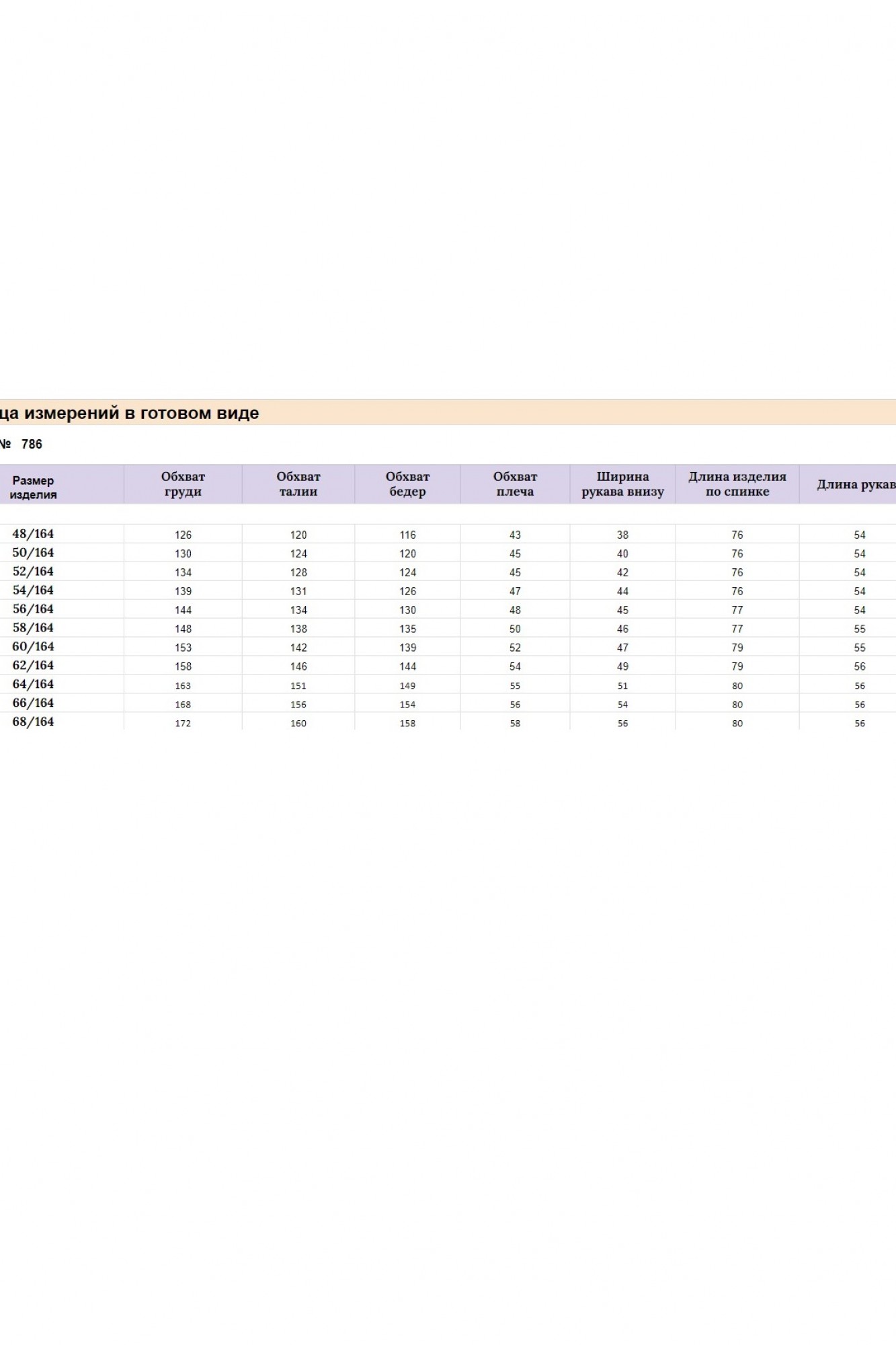Select the Размер изделия column header

[x=34, y=487]
